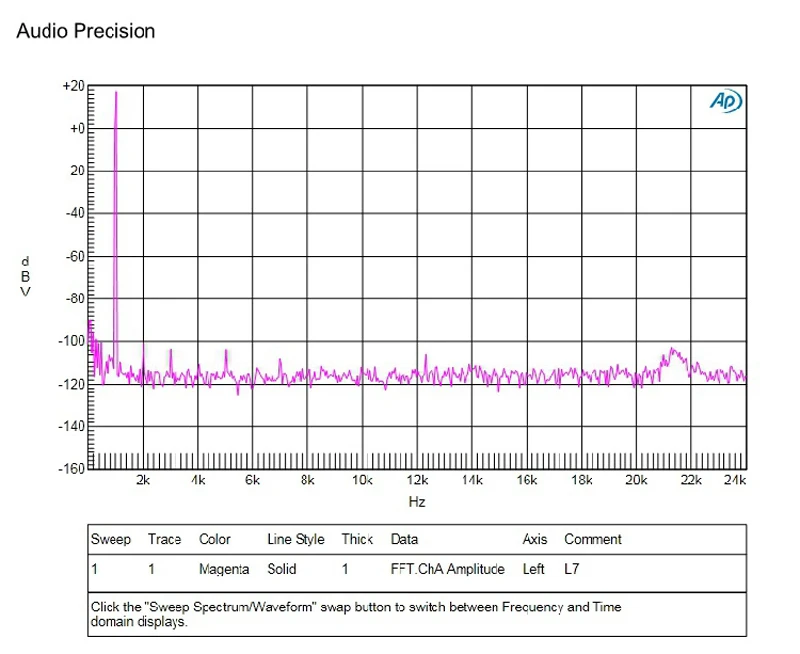This screenshot has width=800, height=654.
Task: Click the "22k" frequency axis label
Action: 691,480
